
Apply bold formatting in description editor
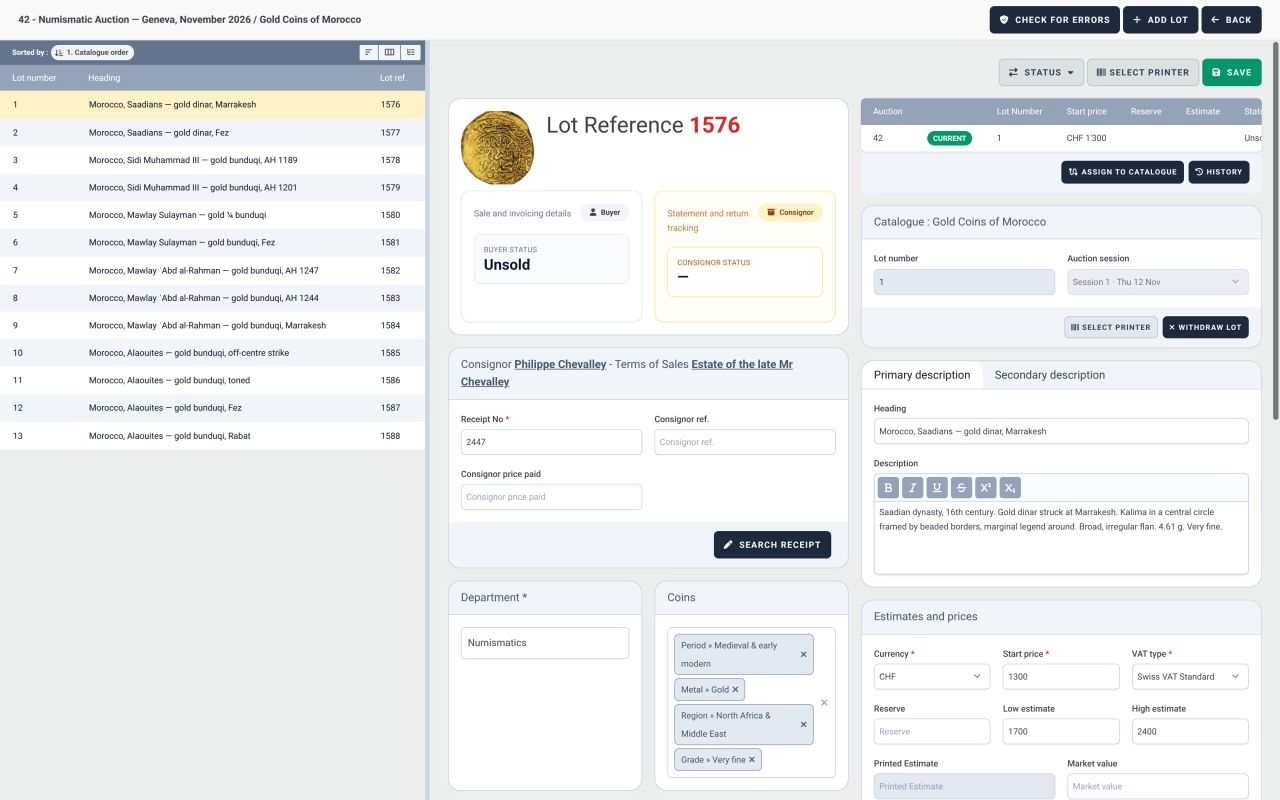coord(888,487)
